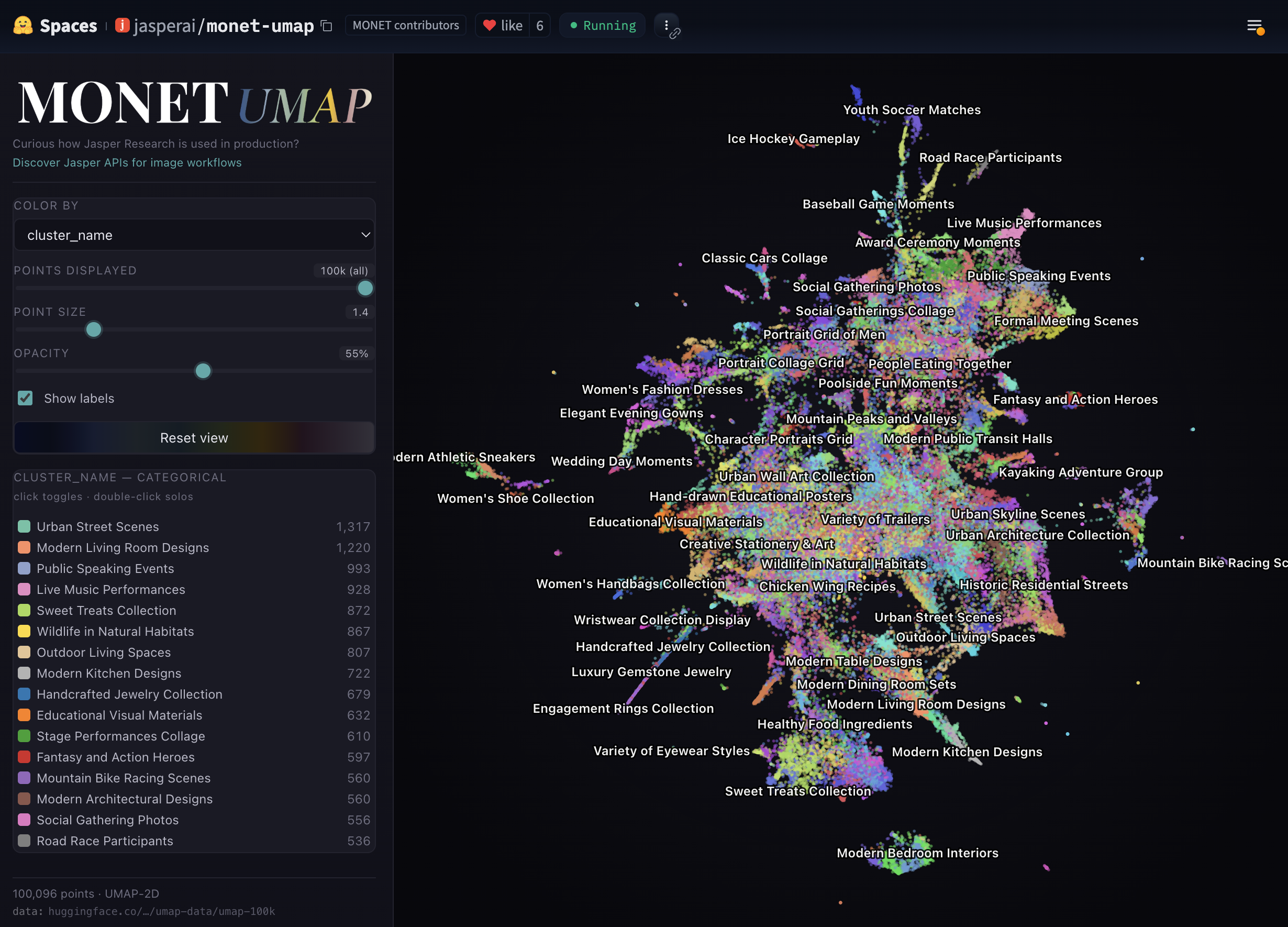Toggle Educational Visual Materials legend entry
This screenshot has height=927, width=1288.
[194, 715]
